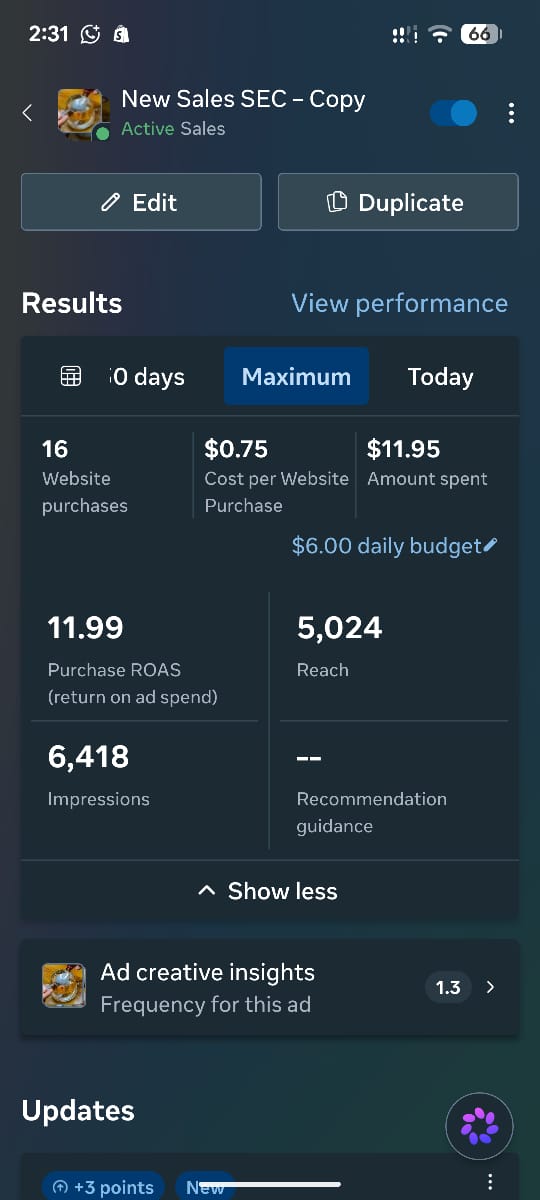The image size is (540, 1200).
Task: Open the campaign thumbnail image
Action: pos(84,114)
